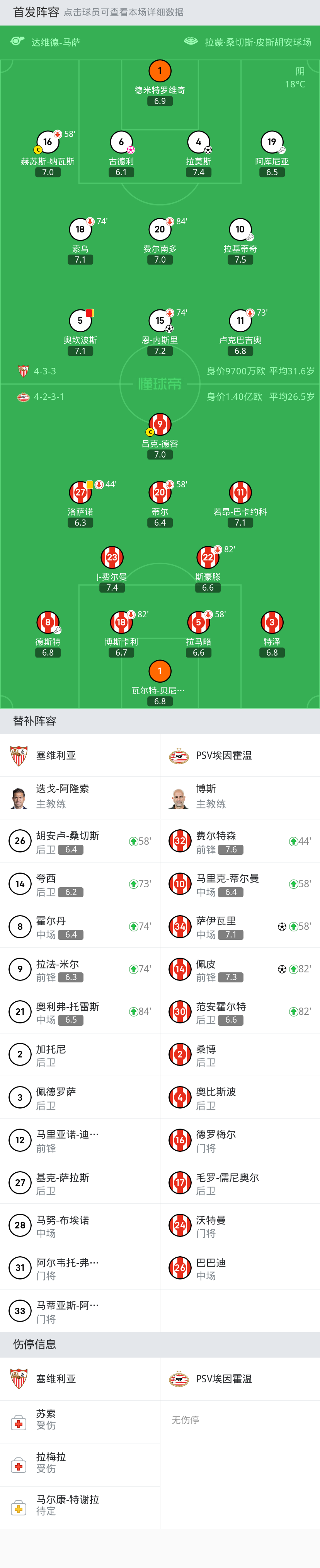
Task: Select PSV player 27 洛萨诺 jersey icon
Action: [x=80, y=492]
